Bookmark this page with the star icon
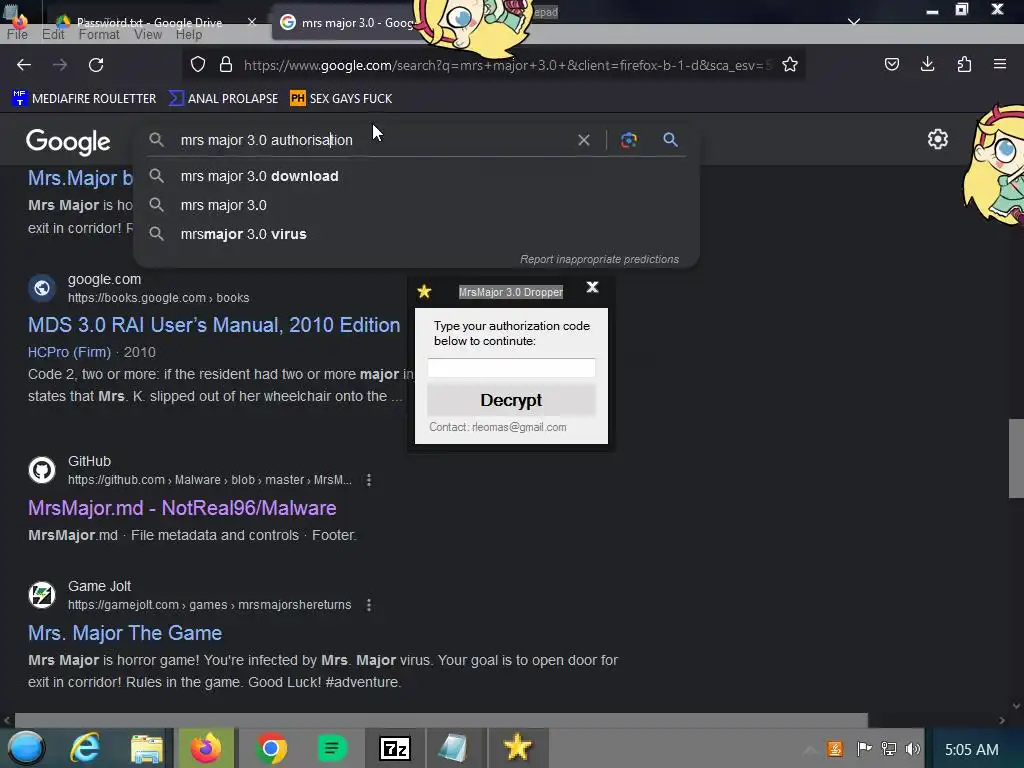 tap(790, 65)
